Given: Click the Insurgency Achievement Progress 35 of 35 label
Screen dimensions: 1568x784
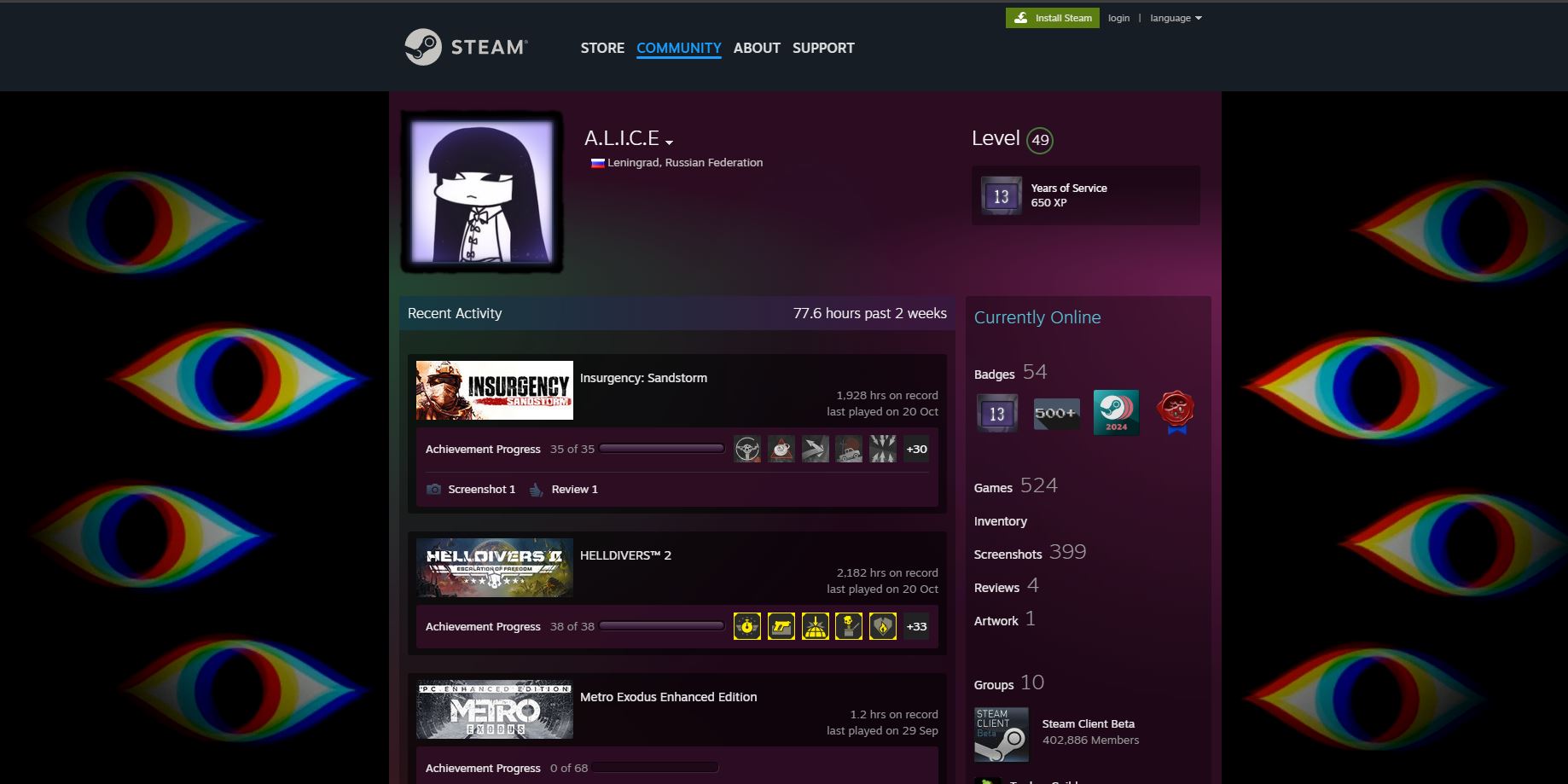Looking at the screenshot, I should (x=509, y=449).
